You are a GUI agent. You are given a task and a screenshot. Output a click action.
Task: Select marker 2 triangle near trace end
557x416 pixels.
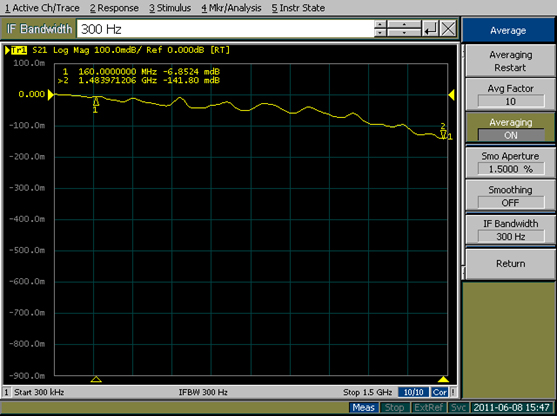443,134
